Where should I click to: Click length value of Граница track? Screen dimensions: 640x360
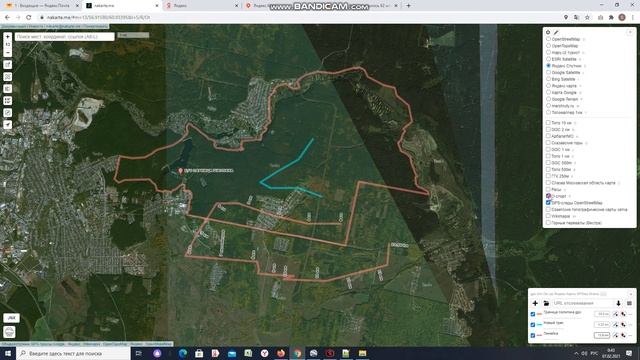(x=602, y=314)
